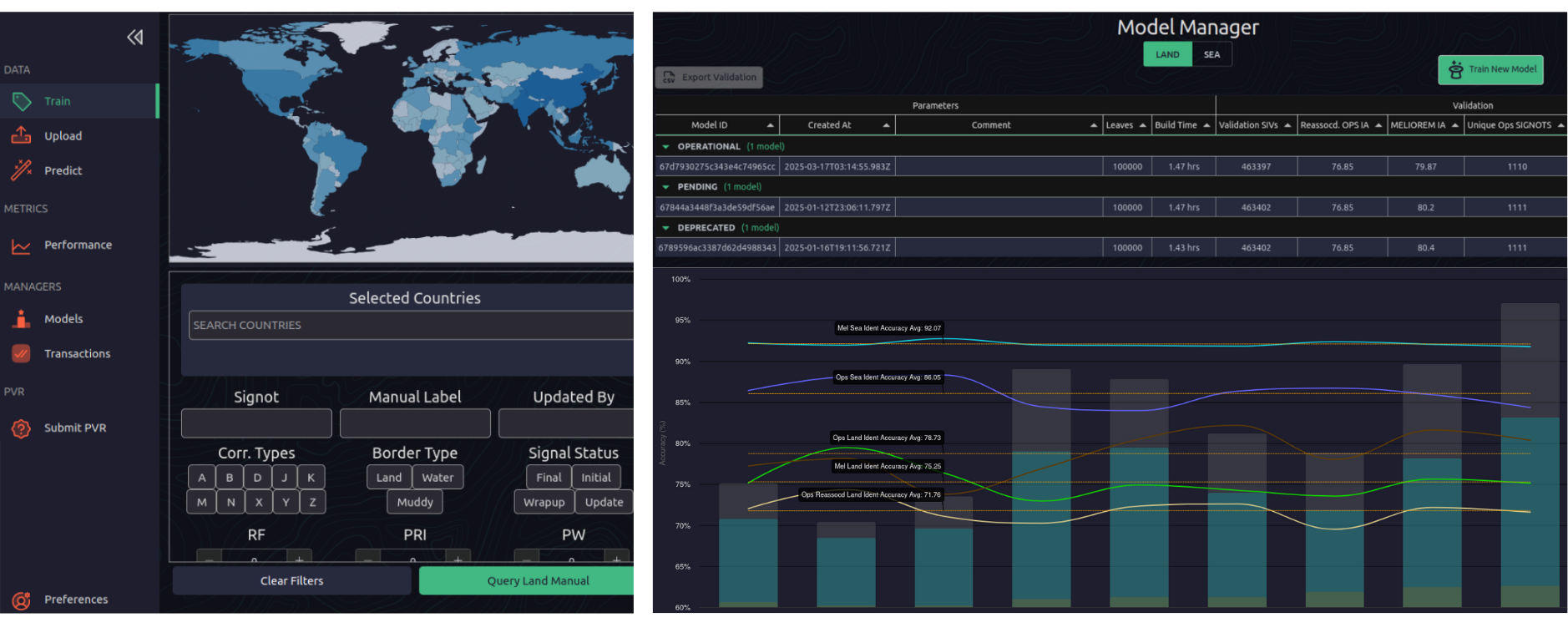This screenshot has height=633, width=1568.
Task: Toggle the Muddy border type
Action: click(415, 502)
